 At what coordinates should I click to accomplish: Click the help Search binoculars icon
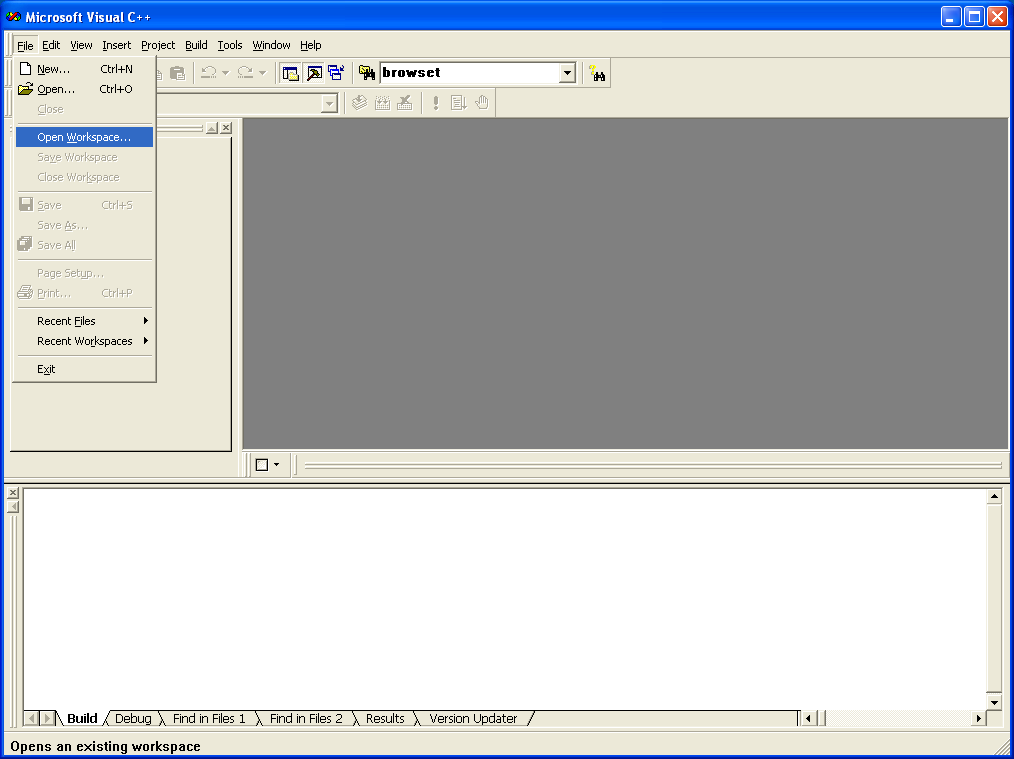[598, 73]
